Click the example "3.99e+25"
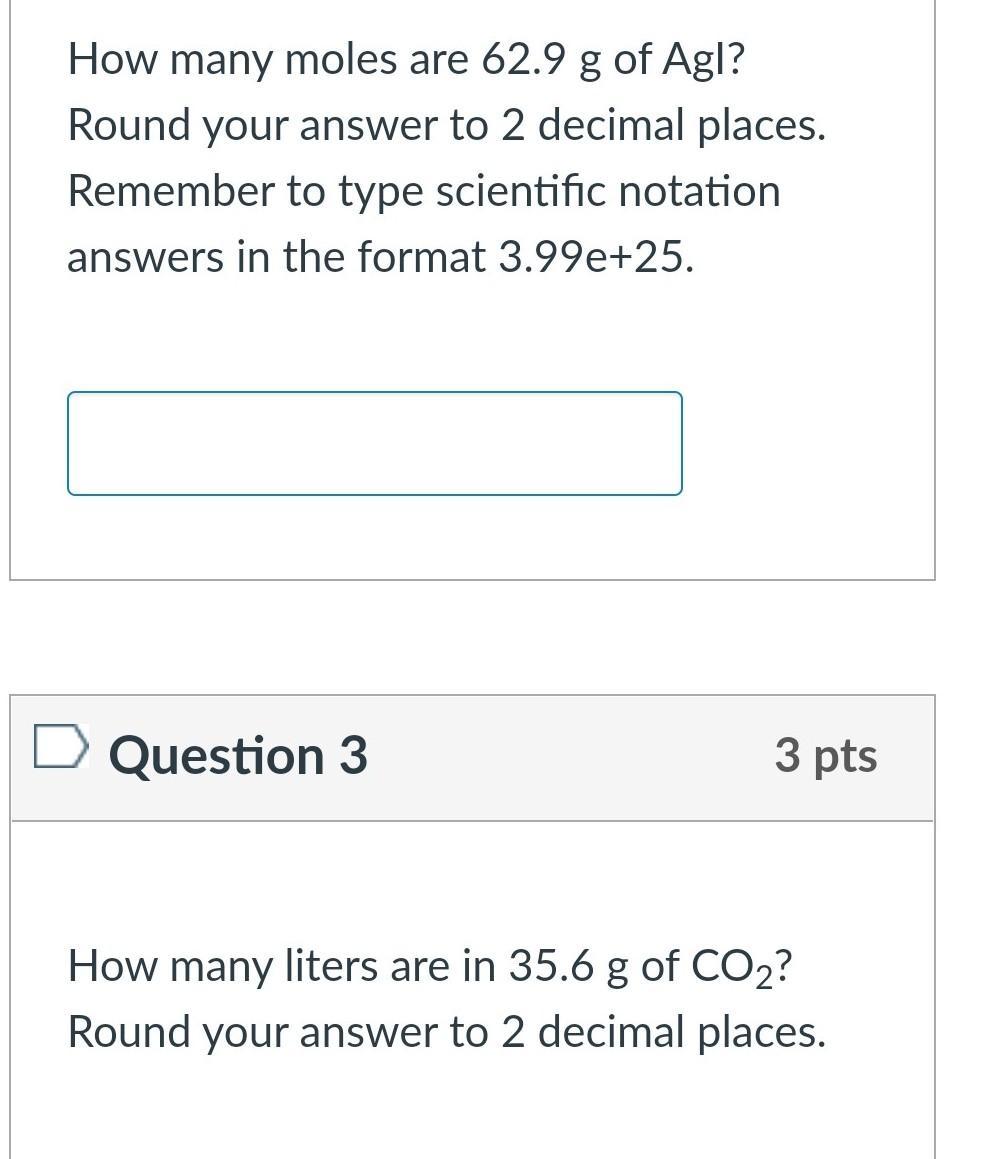Image resolution: width=987 pixels, height=1159 pixels. tap(594, 257)
